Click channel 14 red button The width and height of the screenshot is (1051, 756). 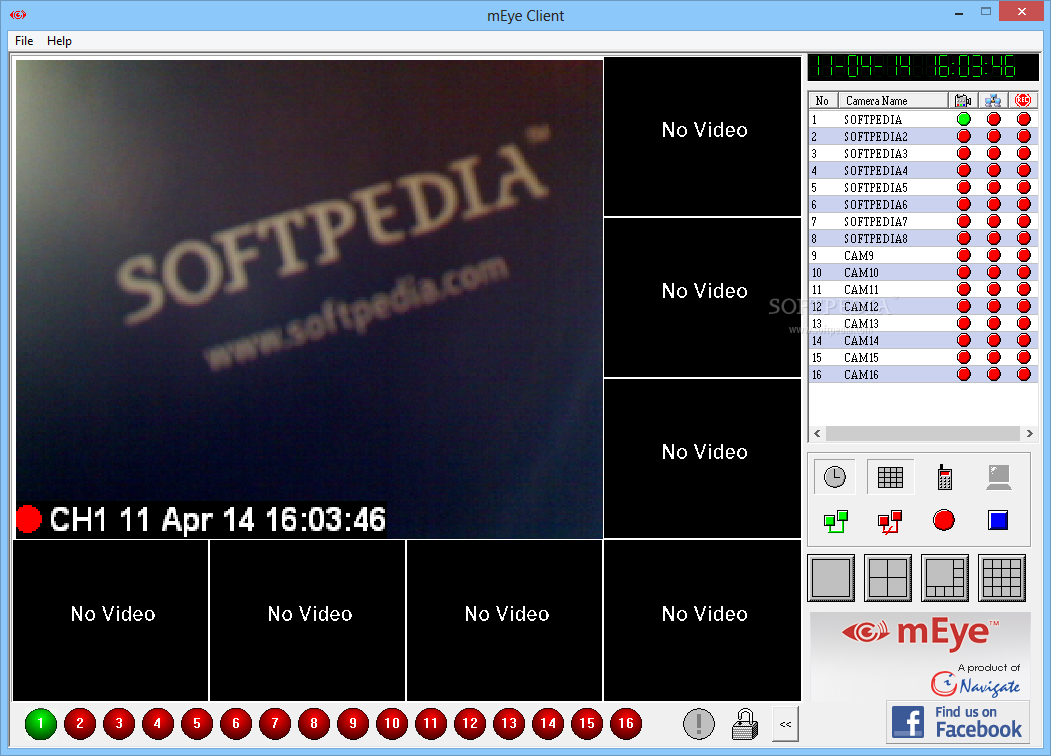click(548, 724)
